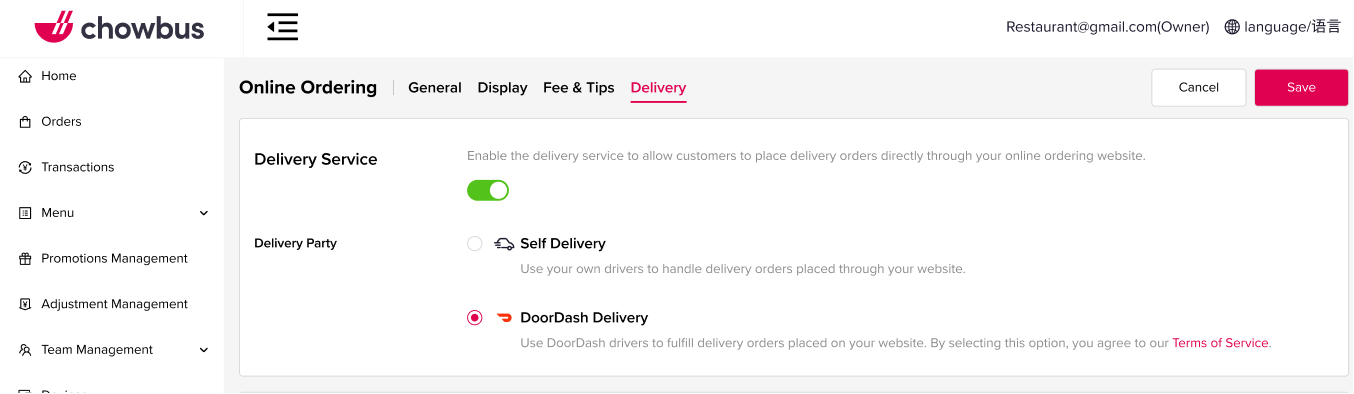Expand the Menu sidebar chevron
The image size is (1354, 394).
(x=204, y=213)
